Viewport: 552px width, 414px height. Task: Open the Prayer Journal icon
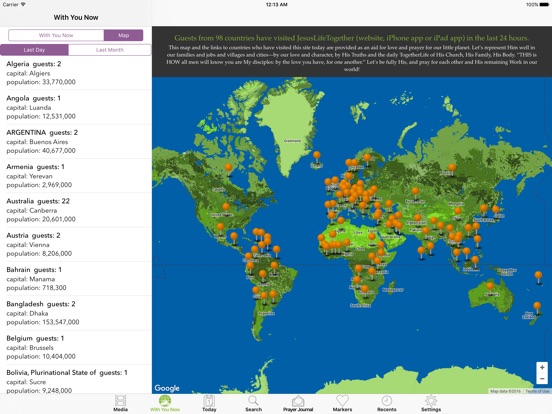(x=298, y=401)
